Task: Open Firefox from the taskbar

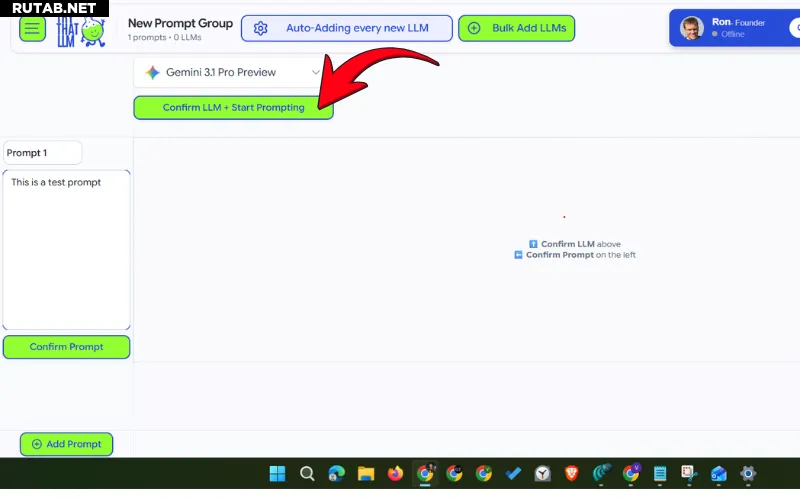Action: click(x=395, y=473)
